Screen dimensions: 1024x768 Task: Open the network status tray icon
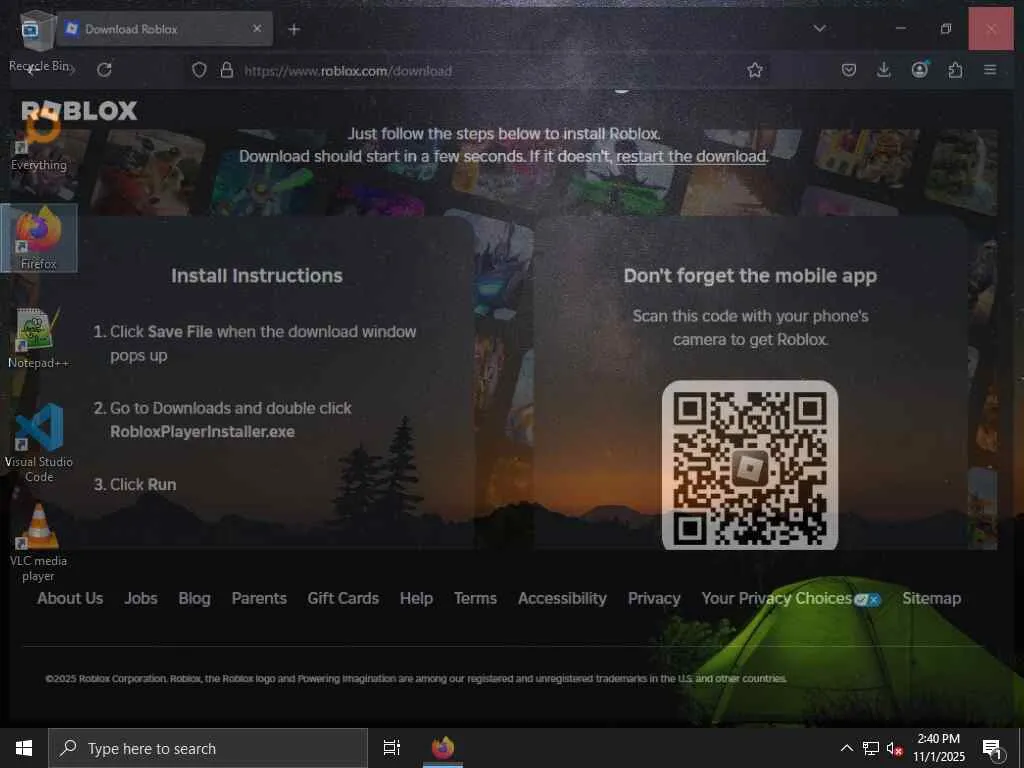871,748
